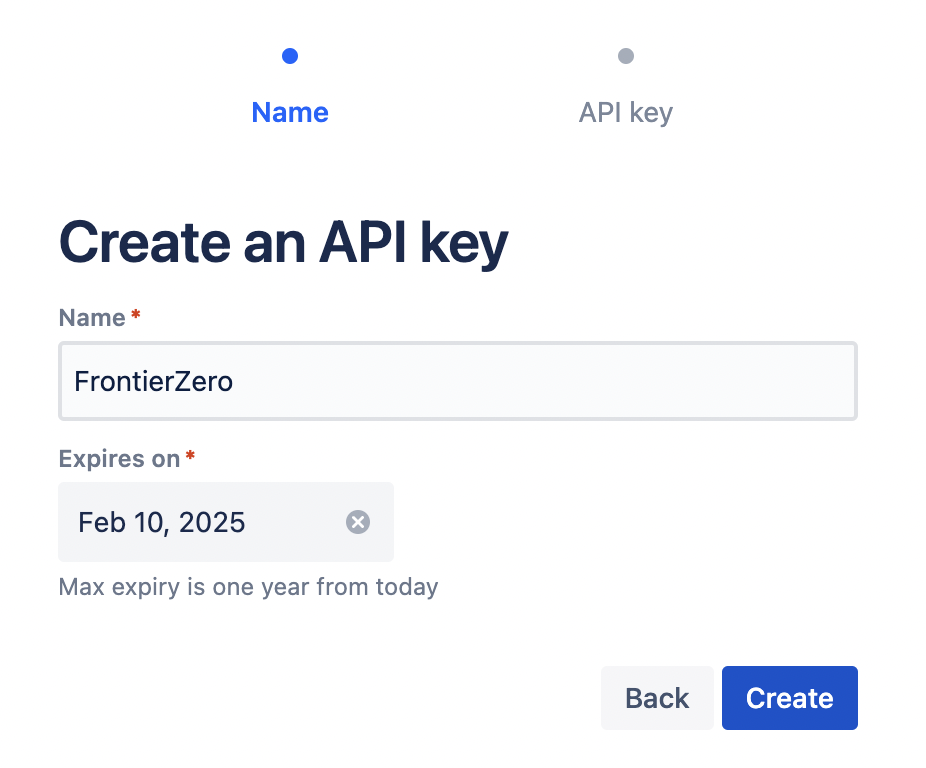Click empty space right of FrontierZero text
This screenshot has height=768, width=926.
point(550,381)
